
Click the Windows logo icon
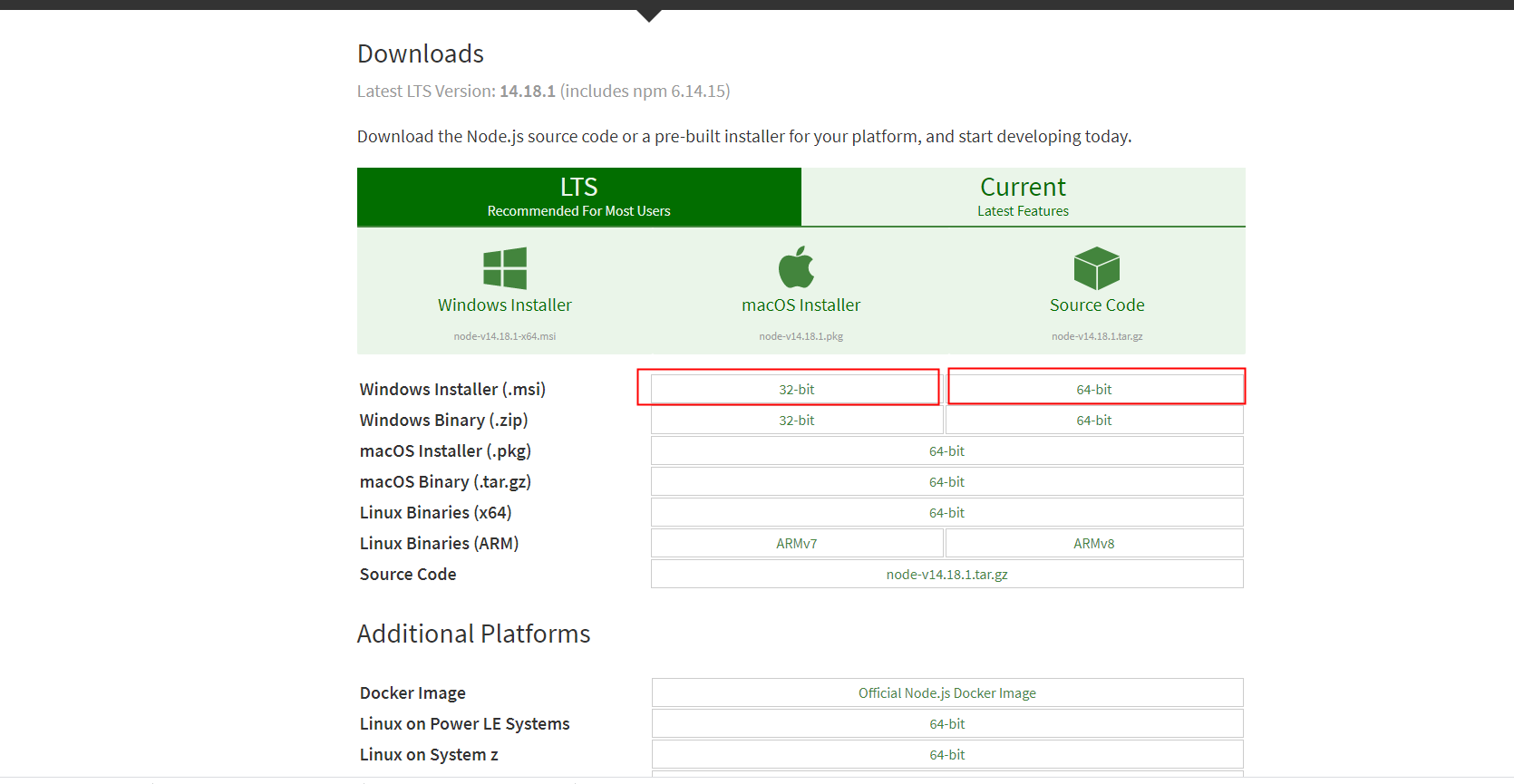click(x=505, y=268)
